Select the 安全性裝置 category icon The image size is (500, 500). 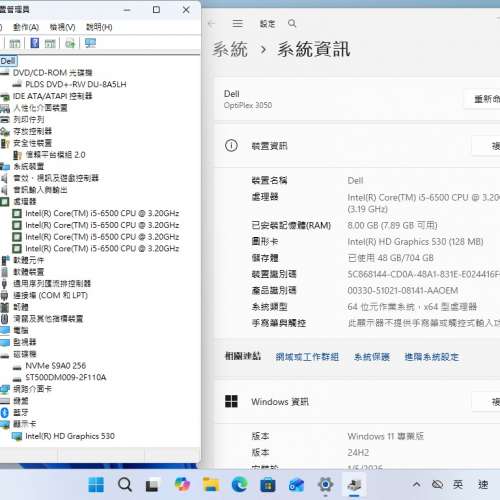[x=5, y=143]
